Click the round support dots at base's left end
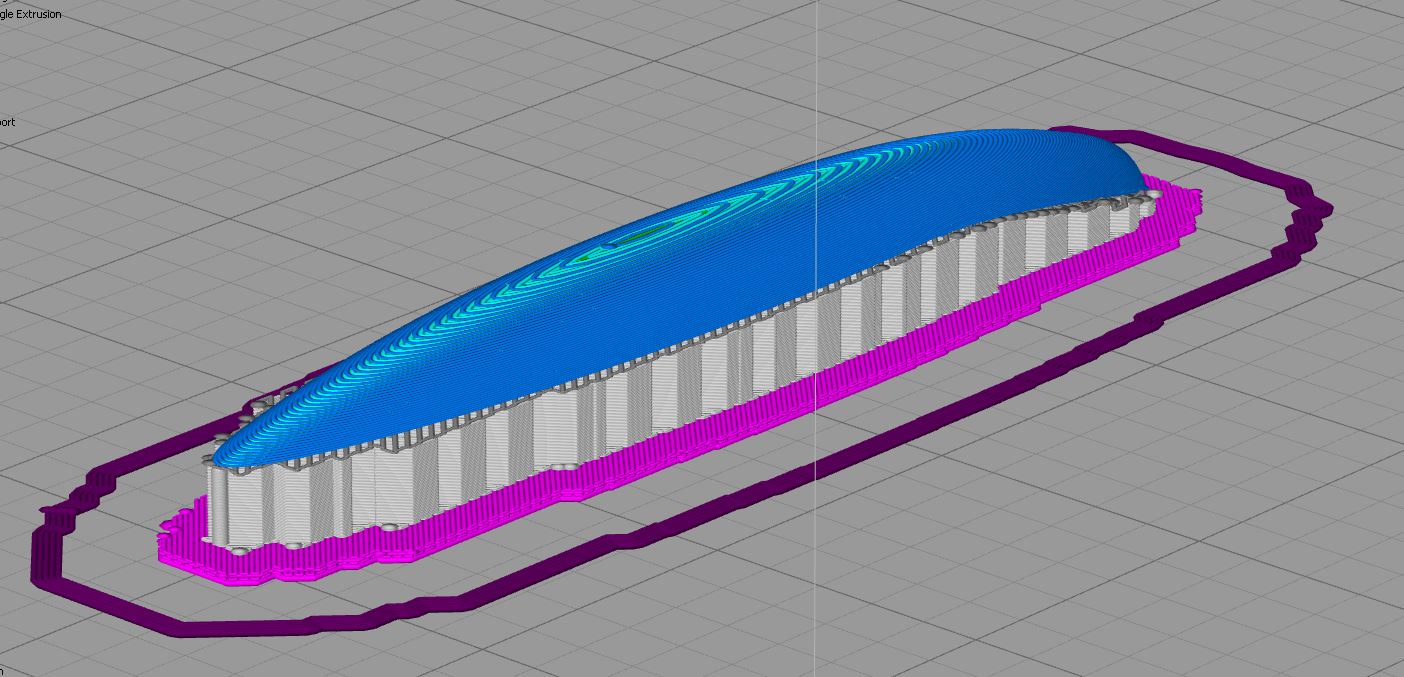 click(243, 549)
